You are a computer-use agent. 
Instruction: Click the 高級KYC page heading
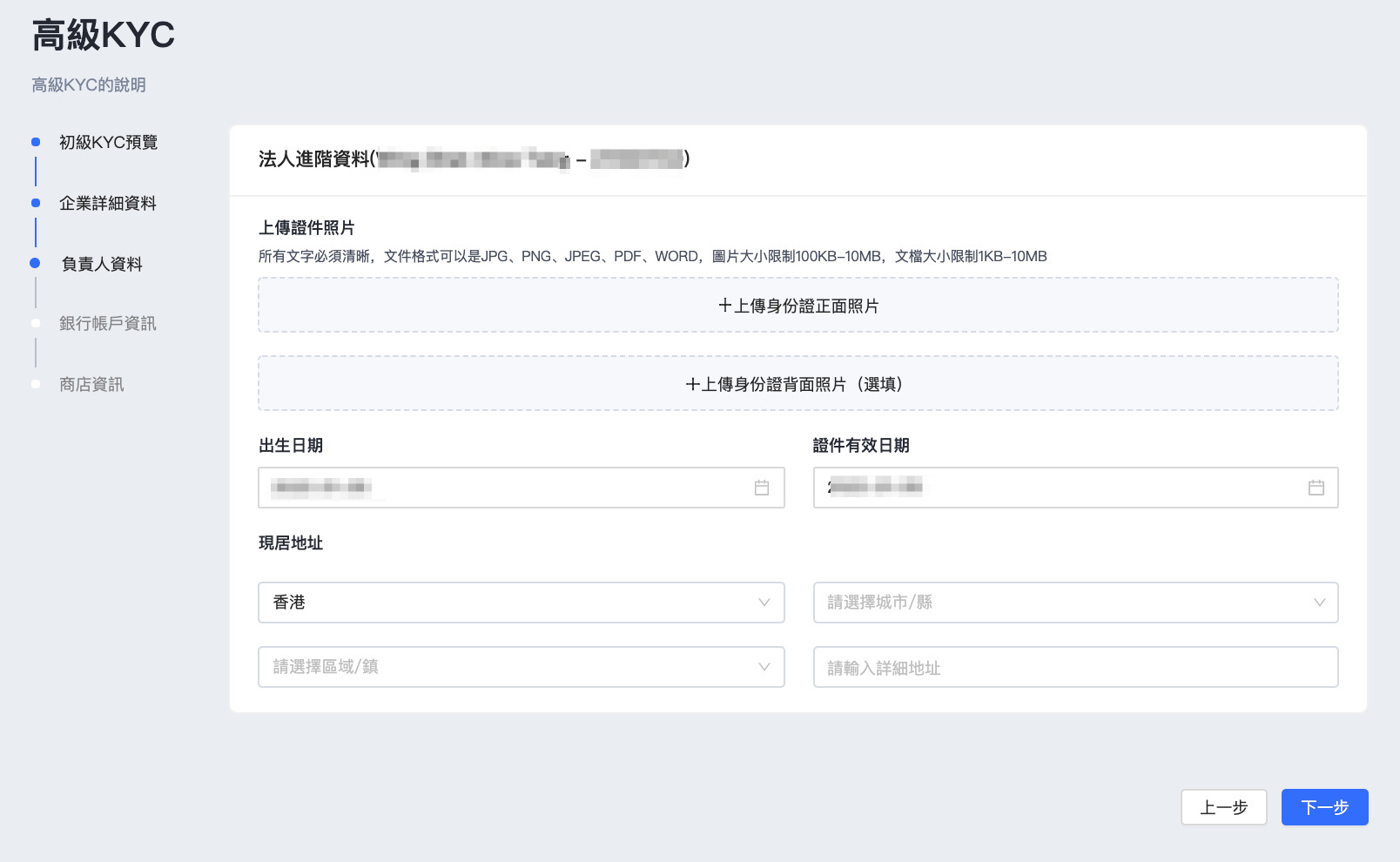(104, 36)
